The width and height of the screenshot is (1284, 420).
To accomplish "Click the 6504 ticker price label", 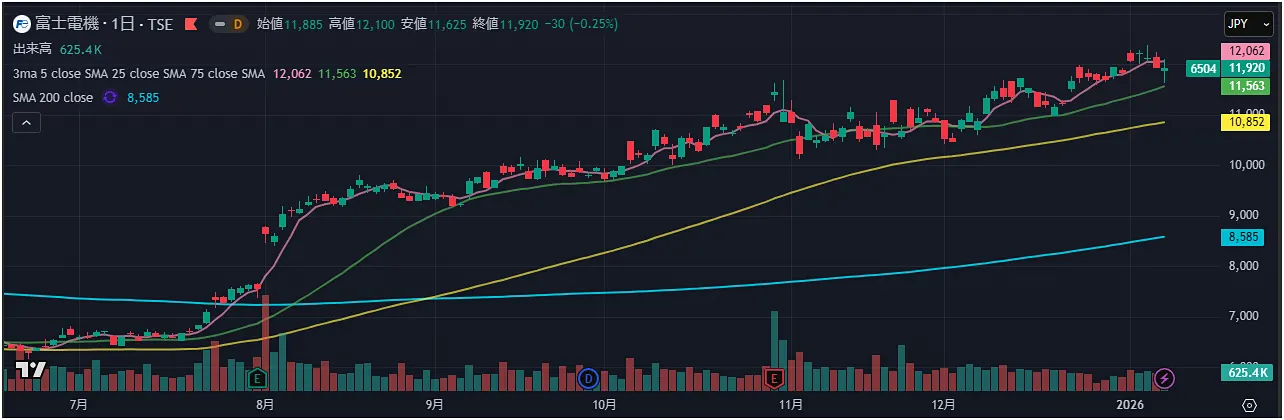I will coord(1203,68).
